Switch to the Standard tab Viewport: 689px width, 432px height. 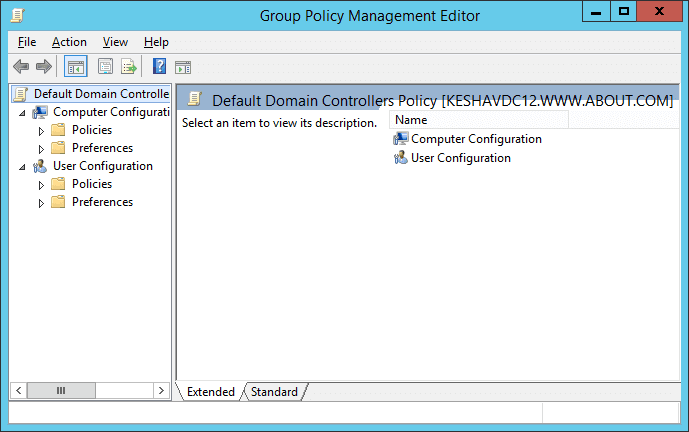274,392
